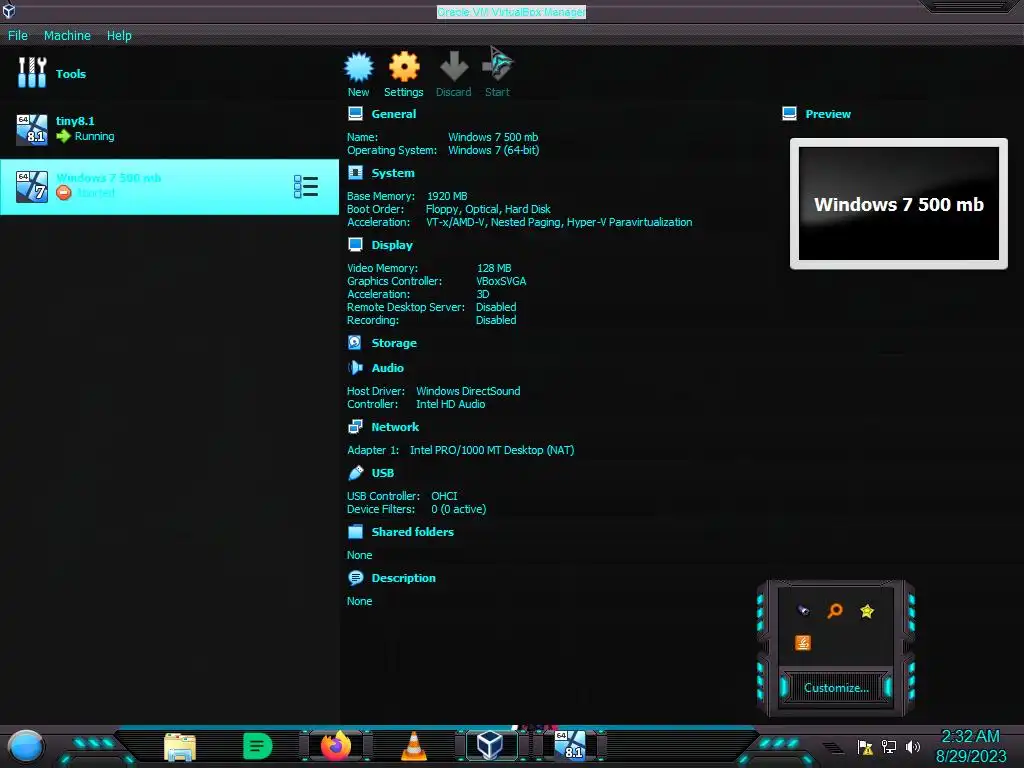Click the taskbar clock showing 2:32 AM
This screenshot has width=1024, height=768.
(970, 746)
